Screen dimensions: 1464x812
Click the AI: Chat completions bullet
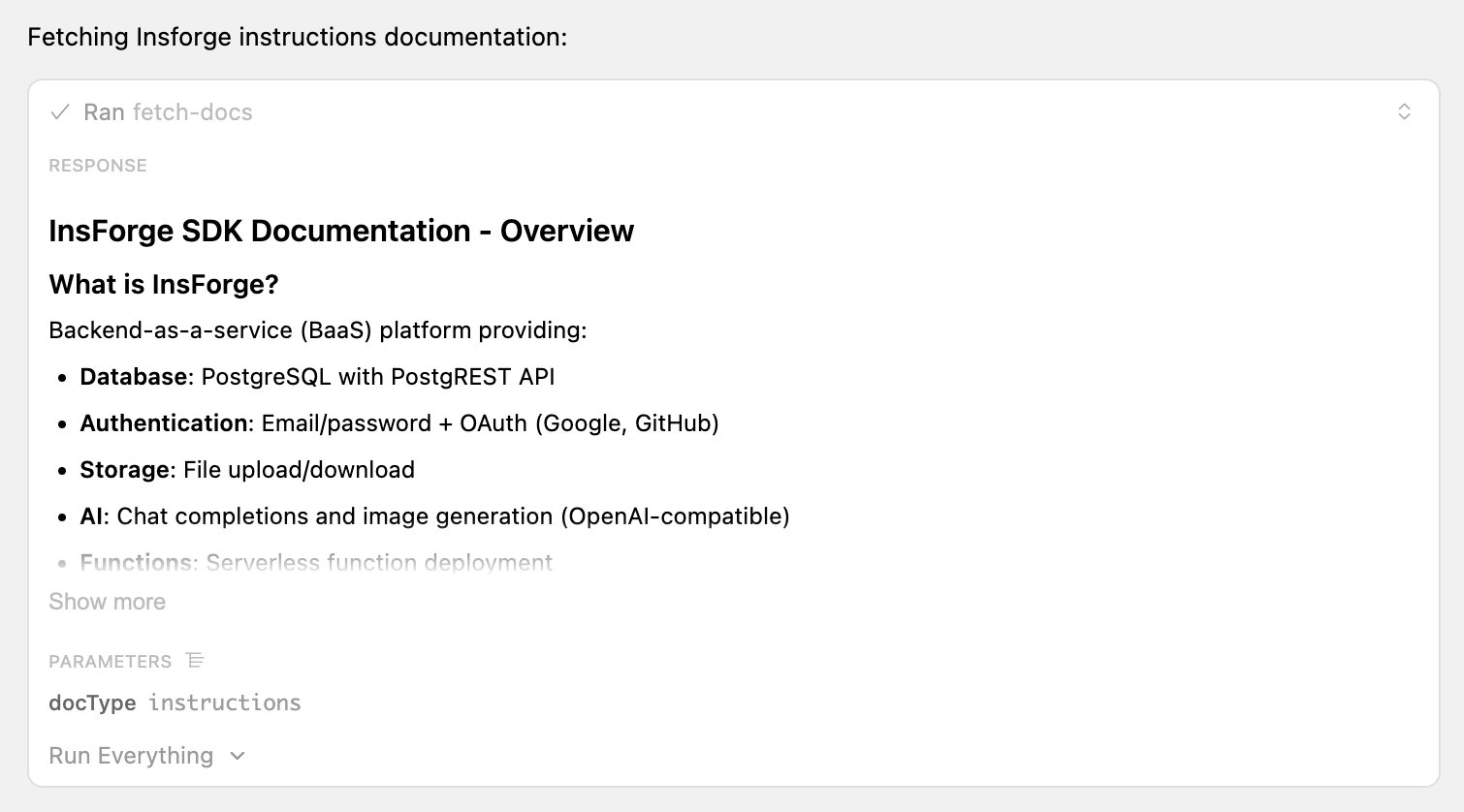434,516
